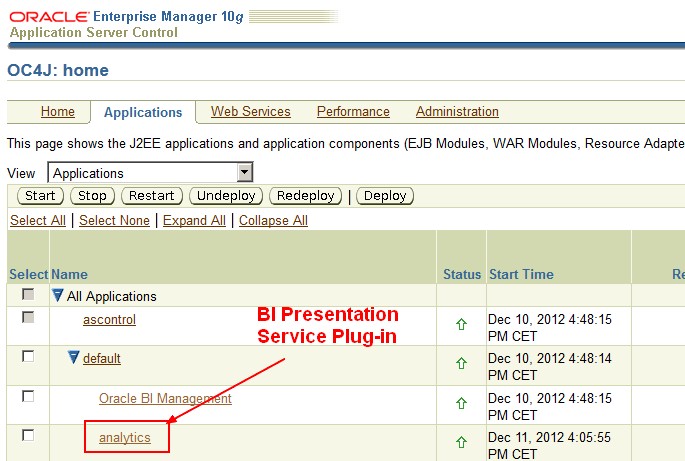Click the Name column header

point(69,274)
